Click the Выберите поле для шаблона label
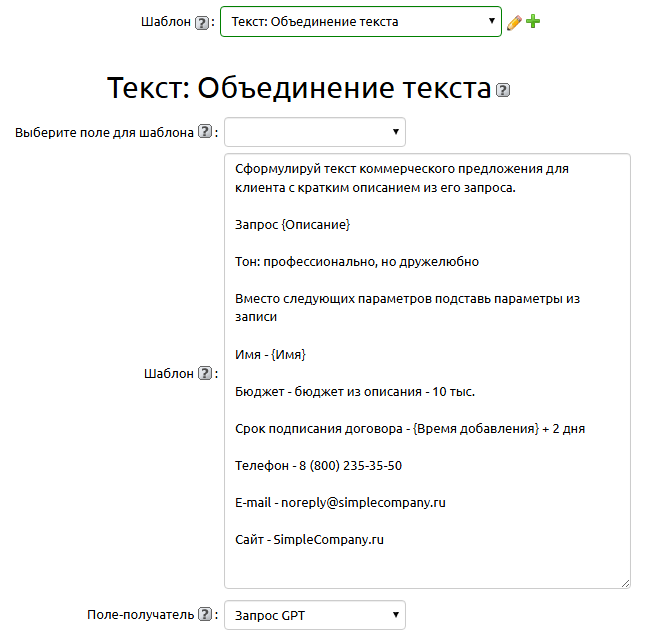 click(104, 132)
